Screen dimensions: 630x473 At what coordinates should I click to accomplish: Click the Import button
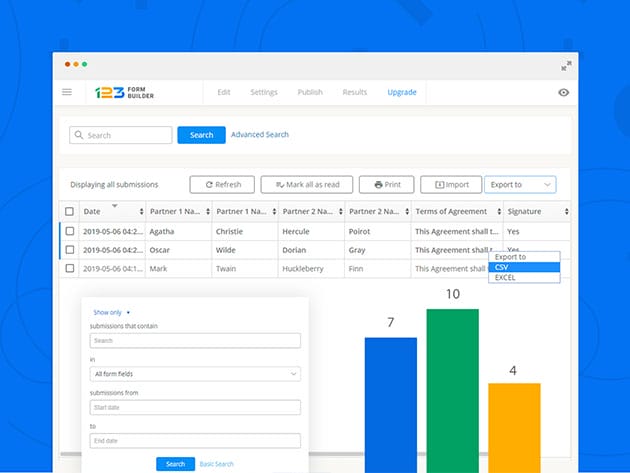pos(451,185)
